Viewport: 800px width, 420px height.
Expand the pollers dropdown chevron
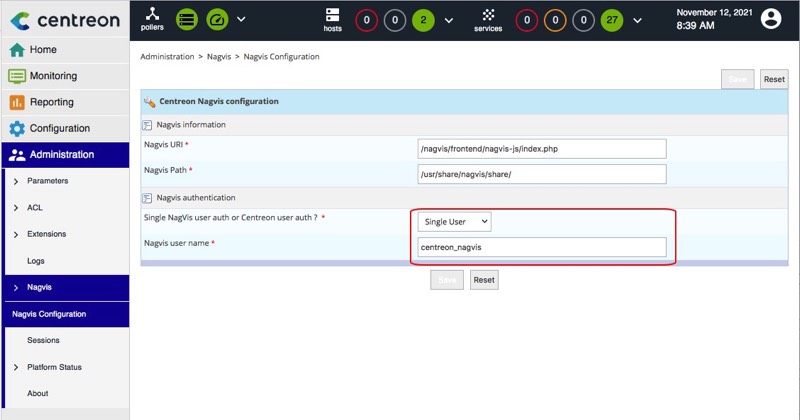coord(242,20)
